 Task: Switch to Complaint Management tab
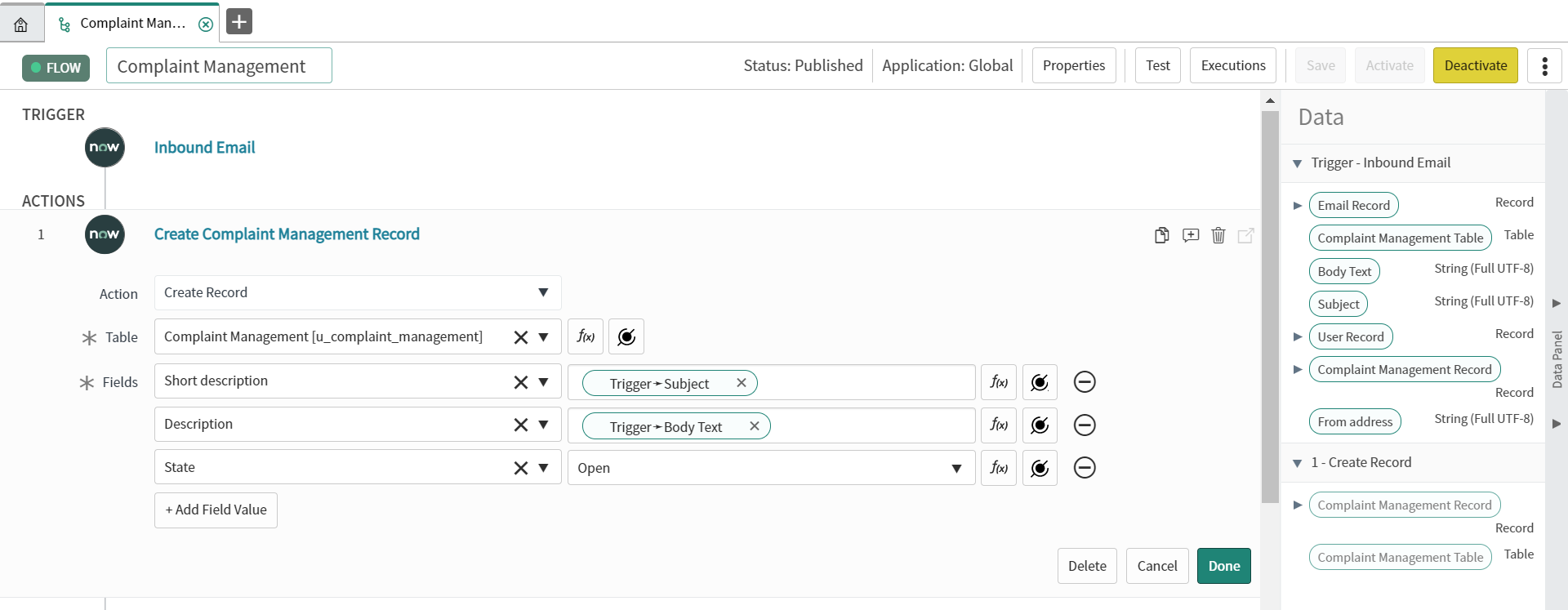tap(132, 23)
